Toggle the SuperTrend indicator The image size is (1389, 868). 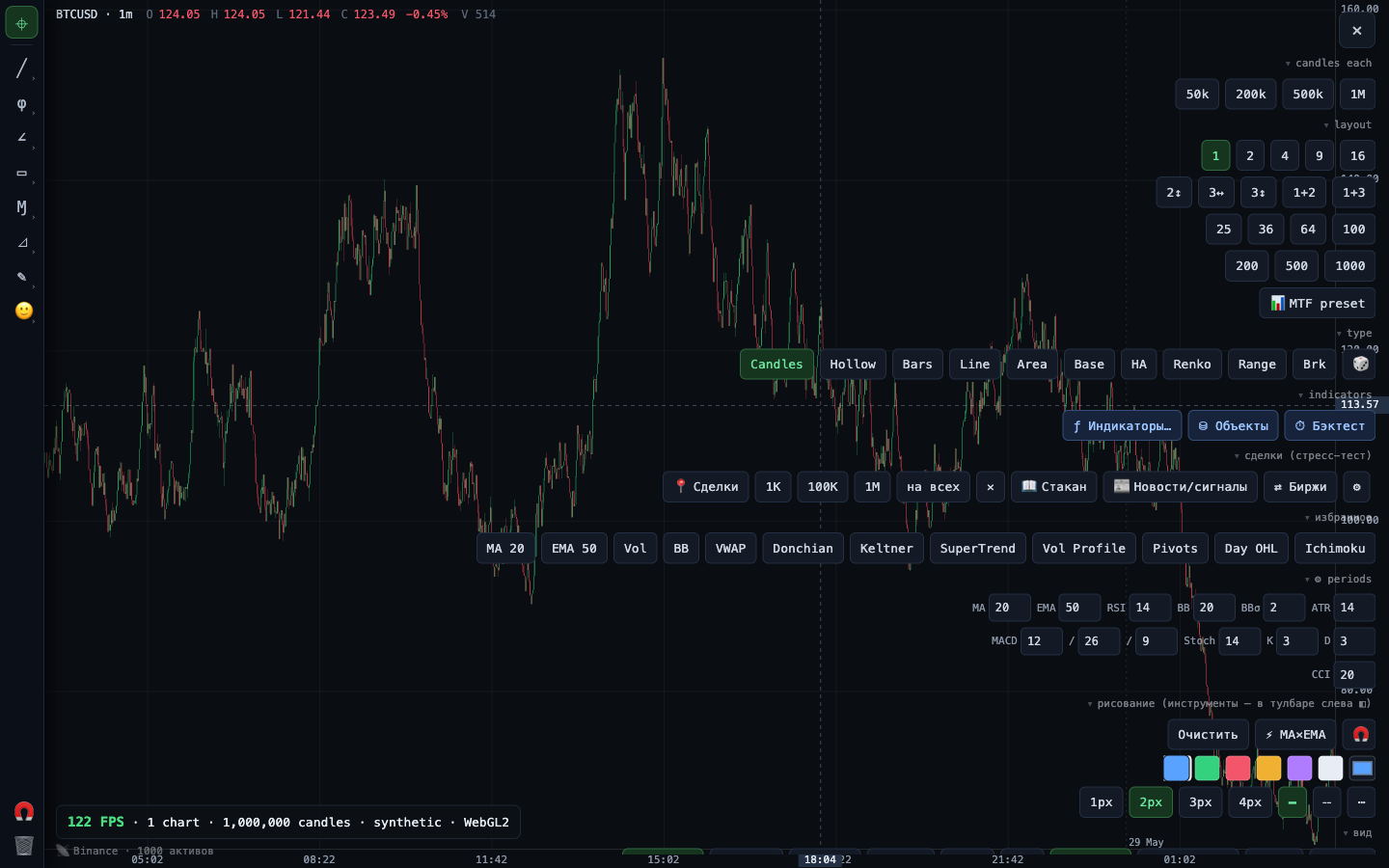977,548
